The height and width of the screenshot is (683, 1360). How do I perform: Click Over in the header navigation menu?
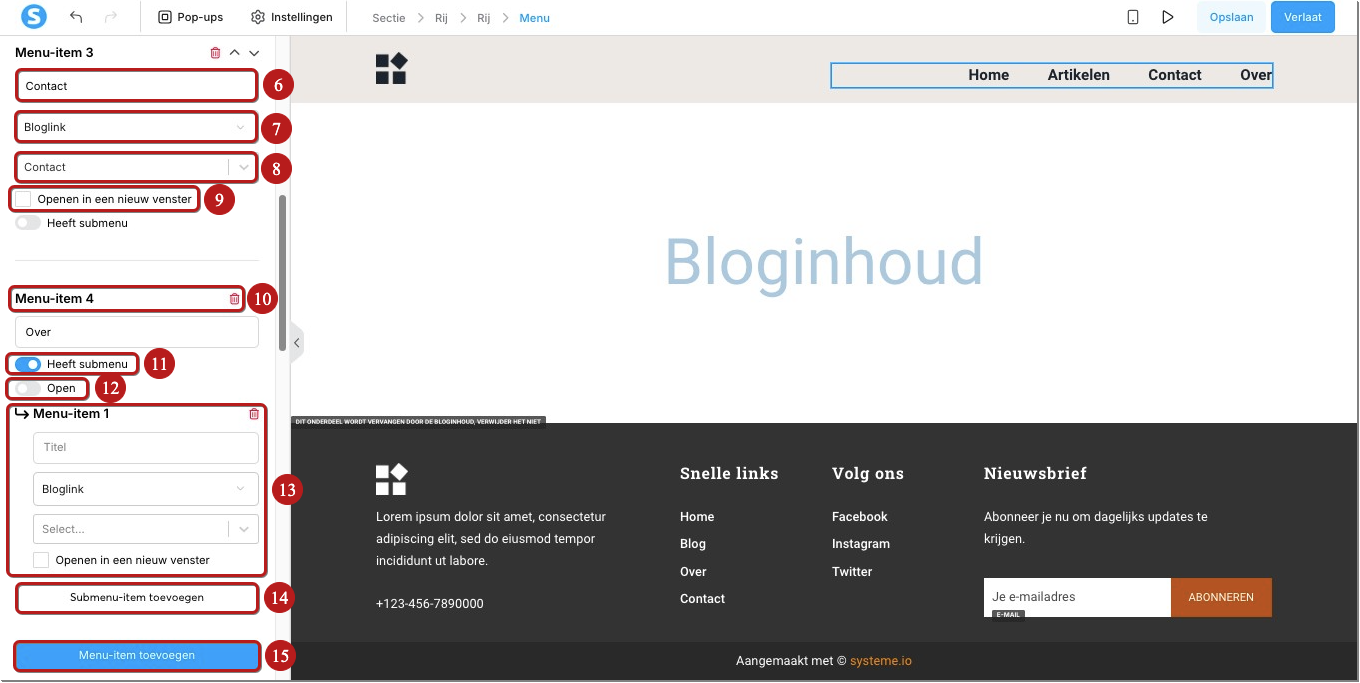point(1256,75)
